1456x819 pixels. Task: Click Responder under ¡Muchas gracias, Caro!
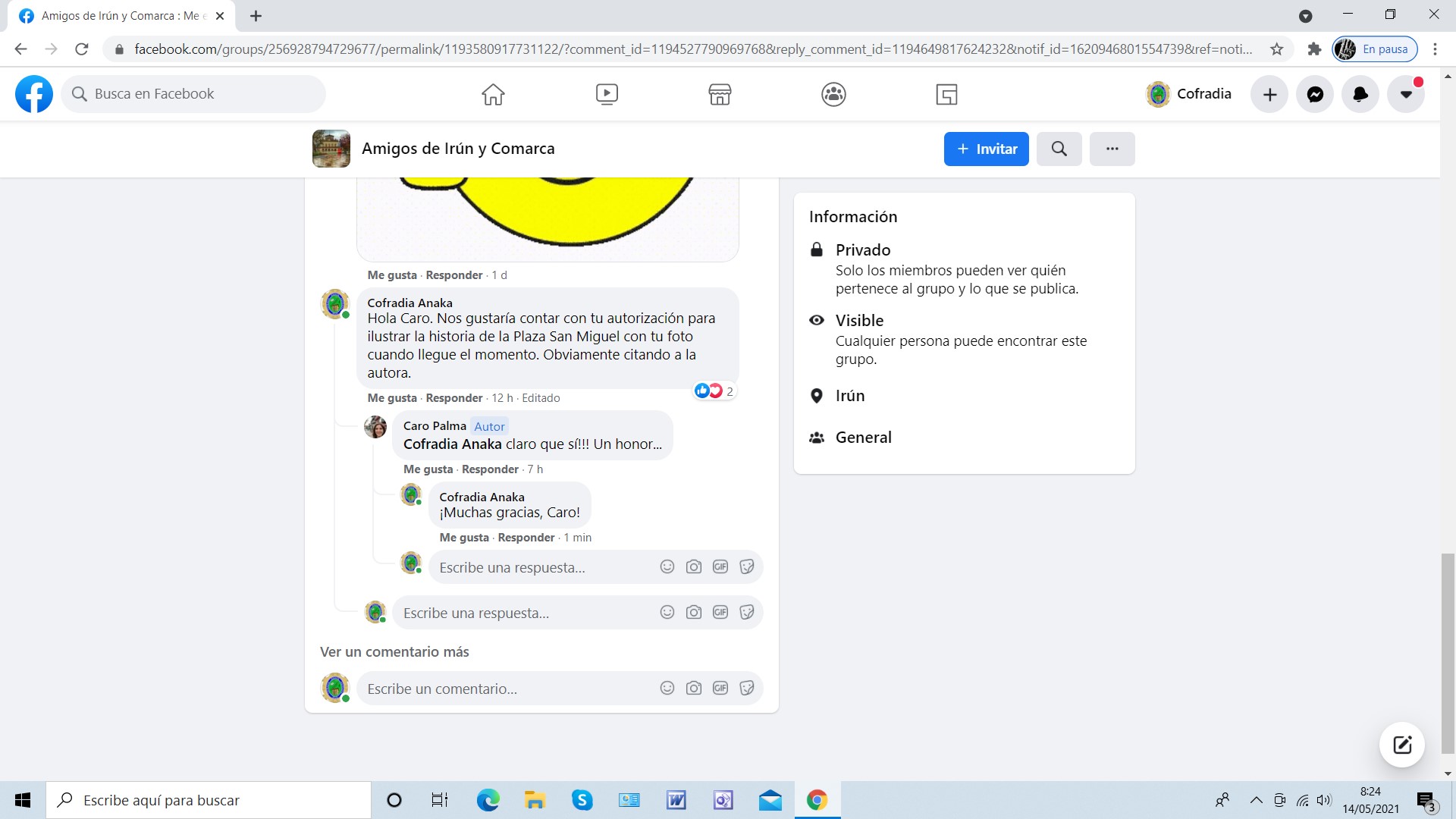(x=526, y=538)
